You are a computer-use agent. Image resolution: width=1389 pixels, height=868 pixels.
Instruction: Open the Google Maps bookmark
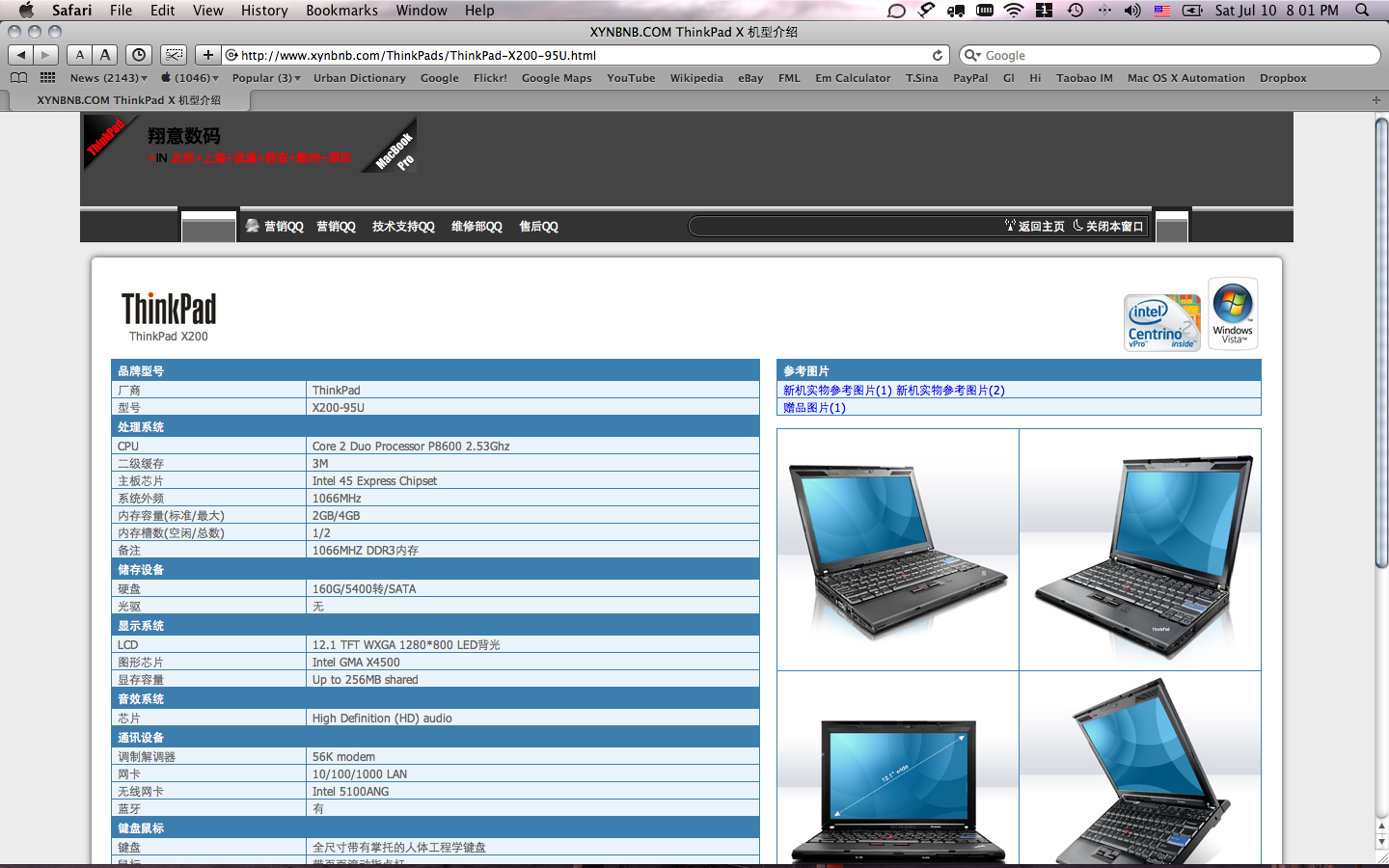(557, 78)
